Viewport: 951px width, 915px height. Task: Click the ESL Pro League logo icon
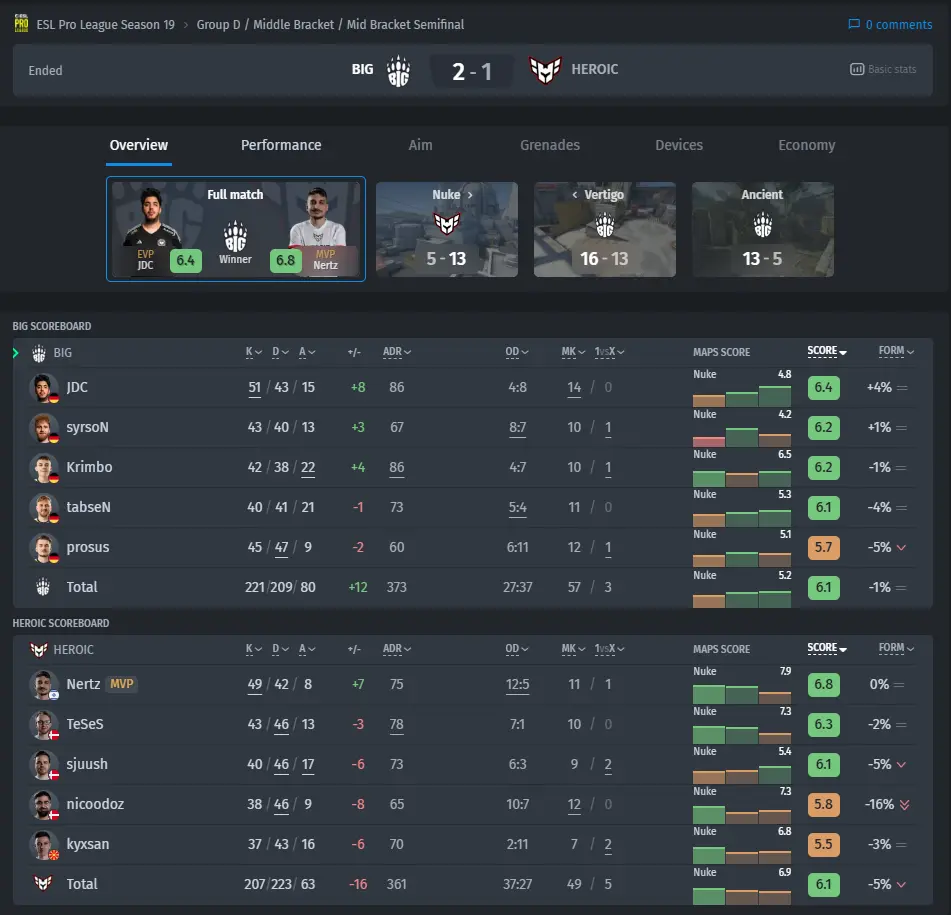click(x=21, y=23)
